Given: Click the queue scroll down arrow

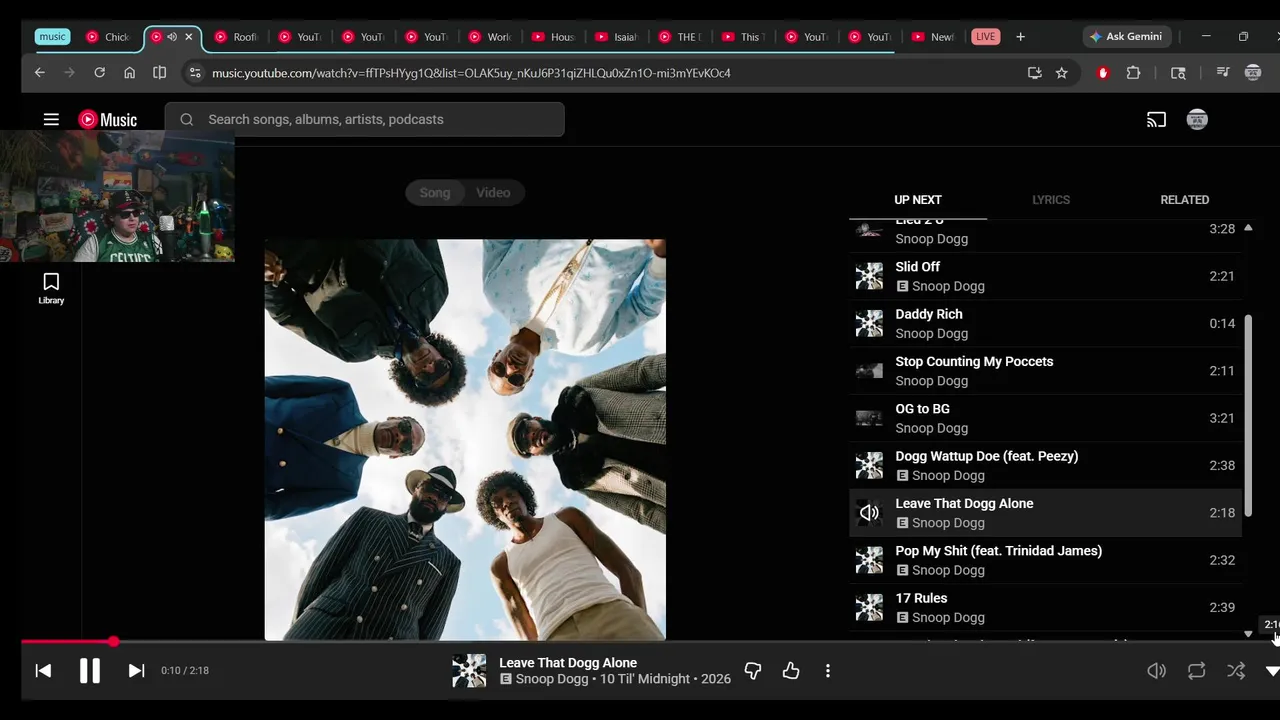Looking at the screenshot, I should pyautogui.click(x=1248, y=634).
